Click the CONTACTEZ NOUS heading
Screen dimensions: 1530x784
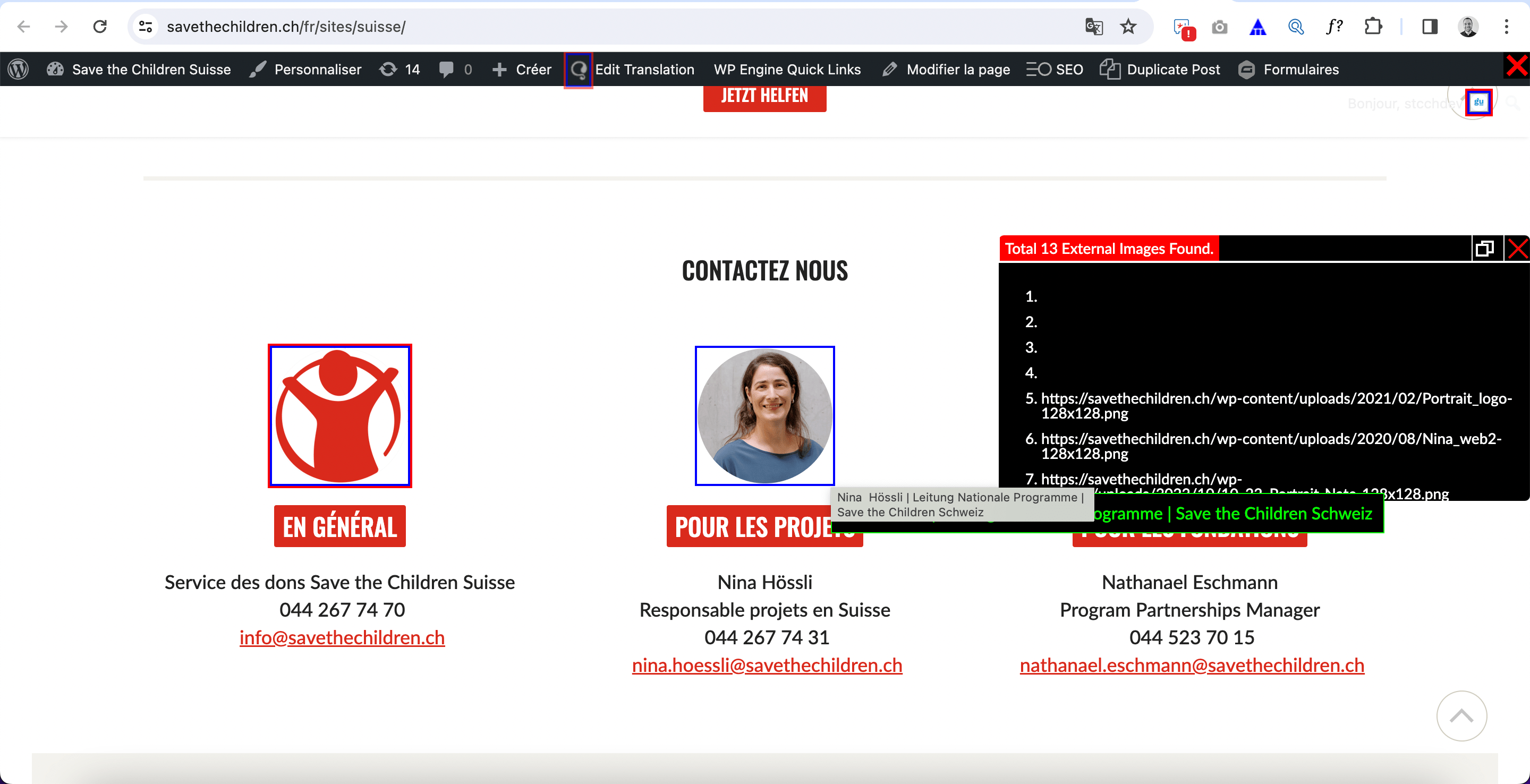pyautogui.click(x=765, y=271)
